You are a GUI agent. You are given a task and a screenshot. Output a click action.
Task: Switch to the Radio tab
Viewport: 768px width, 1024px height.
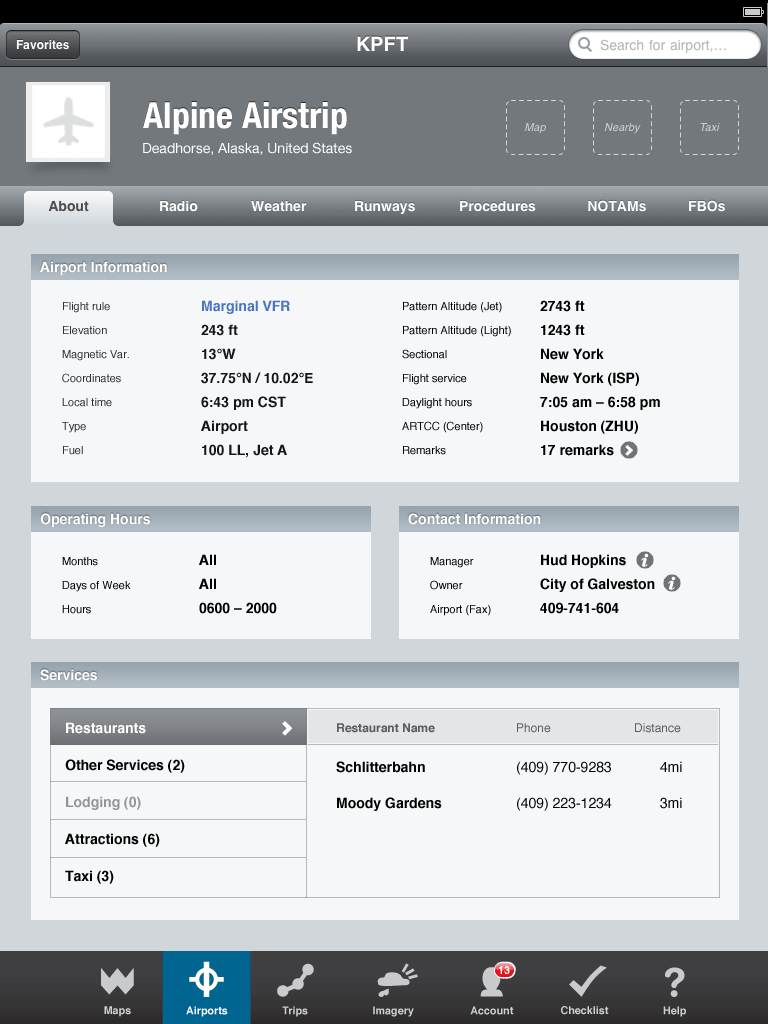click(178, 206)
